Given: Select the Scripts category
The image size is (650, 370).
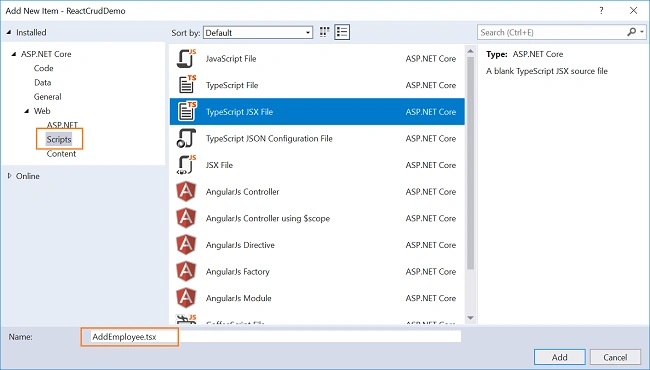Looking at the screenshot, I should (59, 139).
